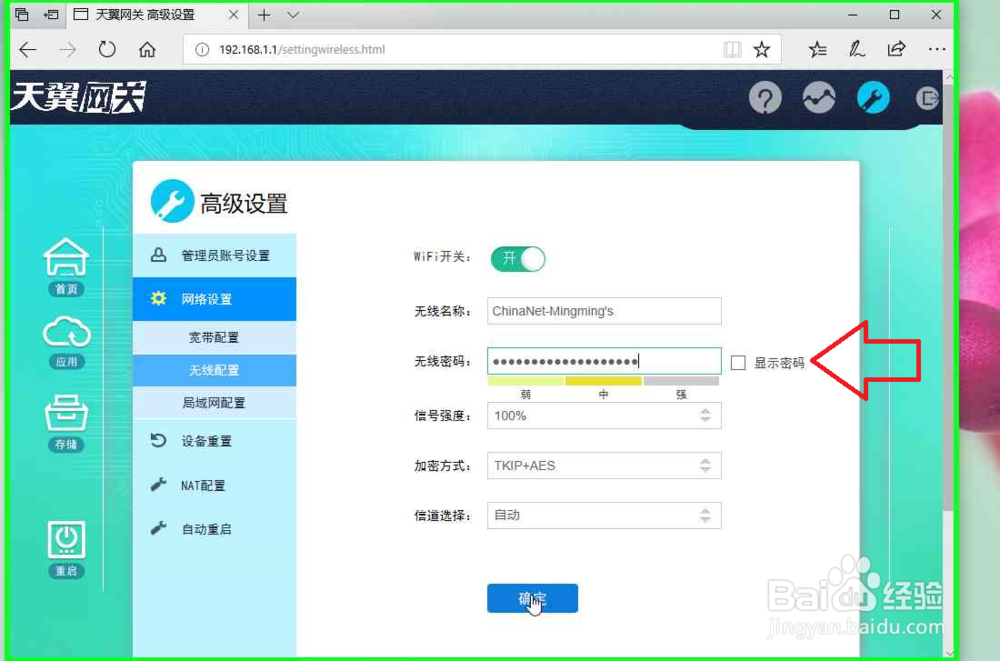The image size is (1000, 661).
Task: Open the help icon on the header
Action: tap(765, 98)
